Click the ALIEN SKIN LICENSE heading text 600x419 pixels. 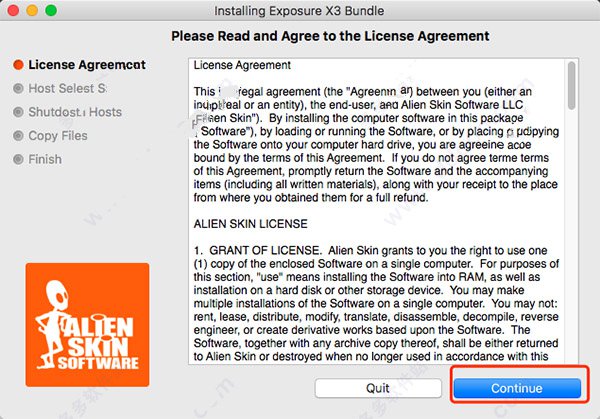(251, 224)
